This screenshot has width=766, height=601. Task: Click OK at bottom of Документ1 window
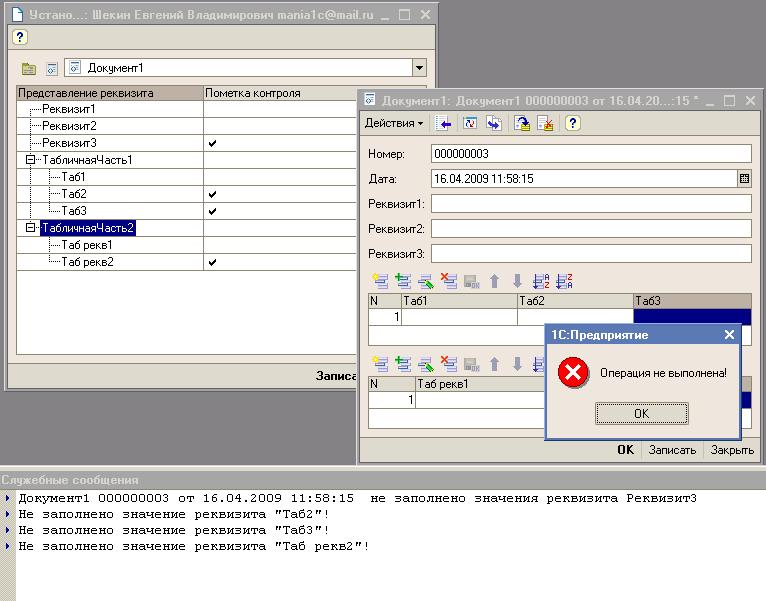coord(625,450)
